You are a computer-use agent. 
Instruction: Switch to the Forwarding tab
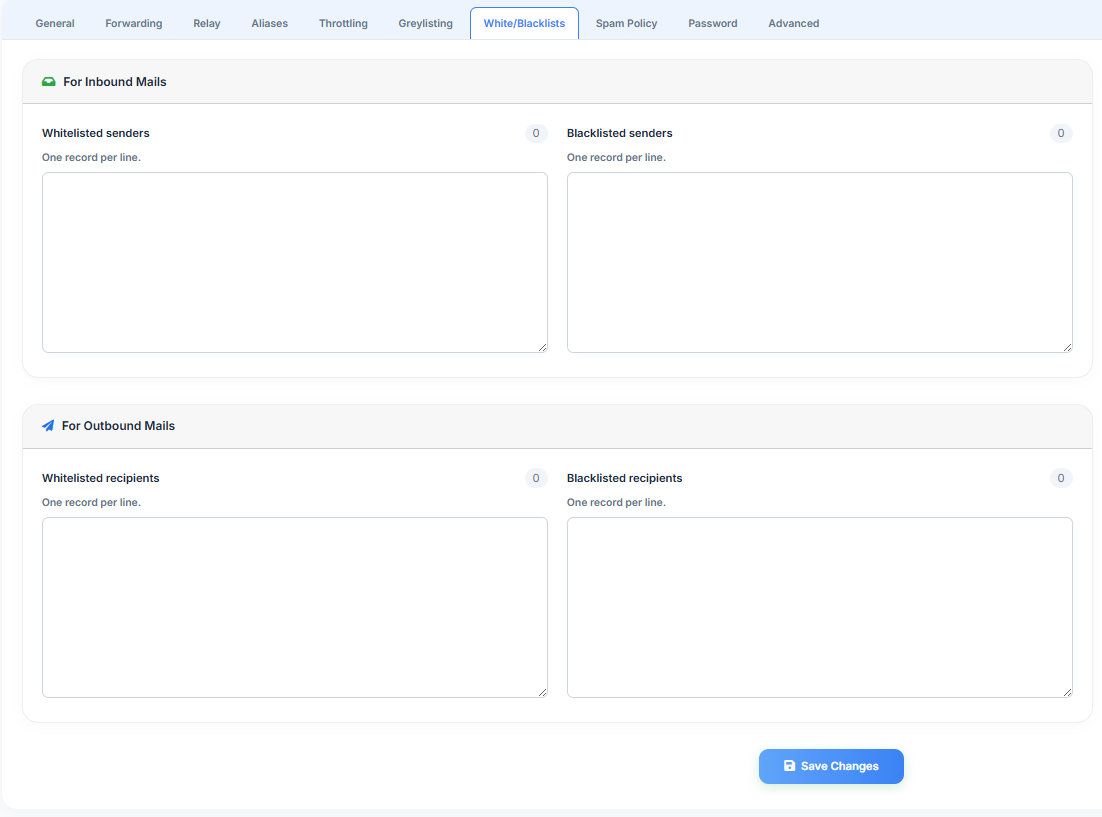pos(134,23)
